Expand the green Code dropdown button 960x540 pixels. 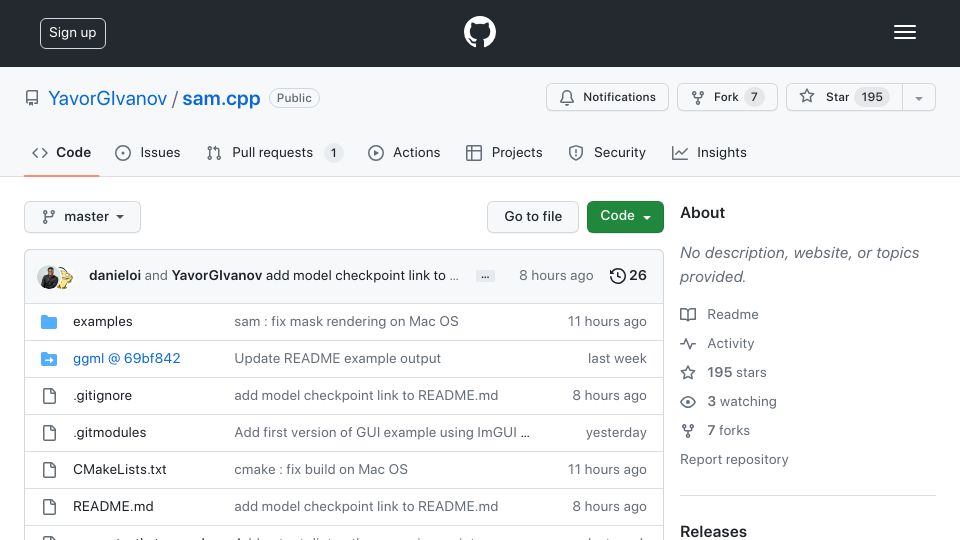625,217
